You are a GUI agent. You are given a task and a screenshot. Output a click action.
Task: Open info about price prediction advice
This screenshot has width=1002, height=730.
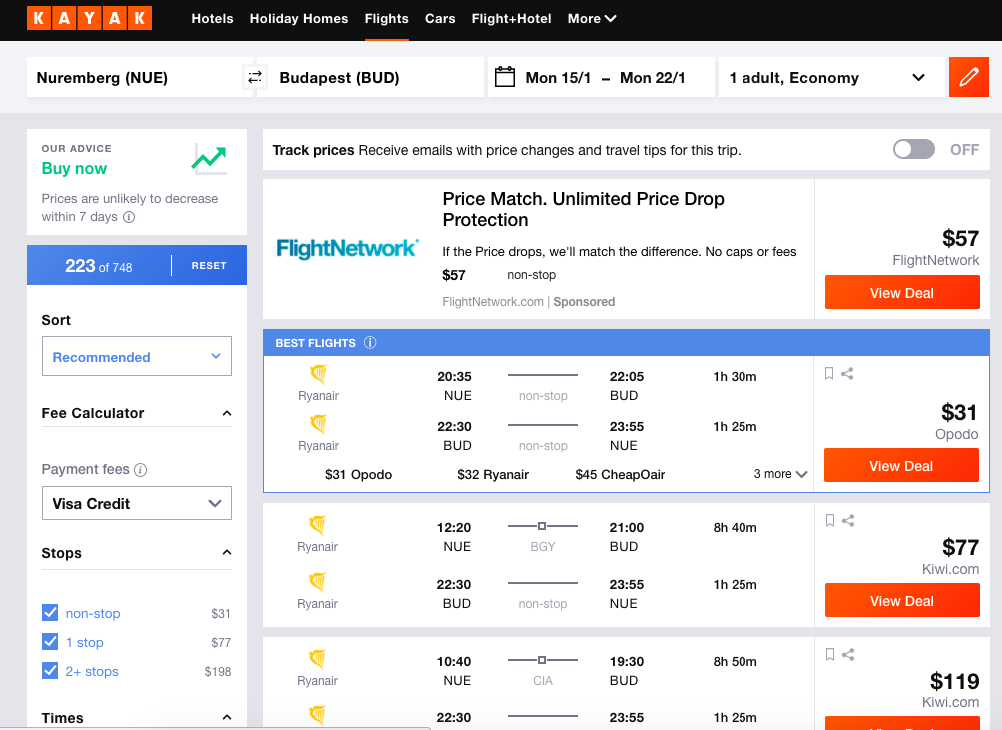(129, 217)
